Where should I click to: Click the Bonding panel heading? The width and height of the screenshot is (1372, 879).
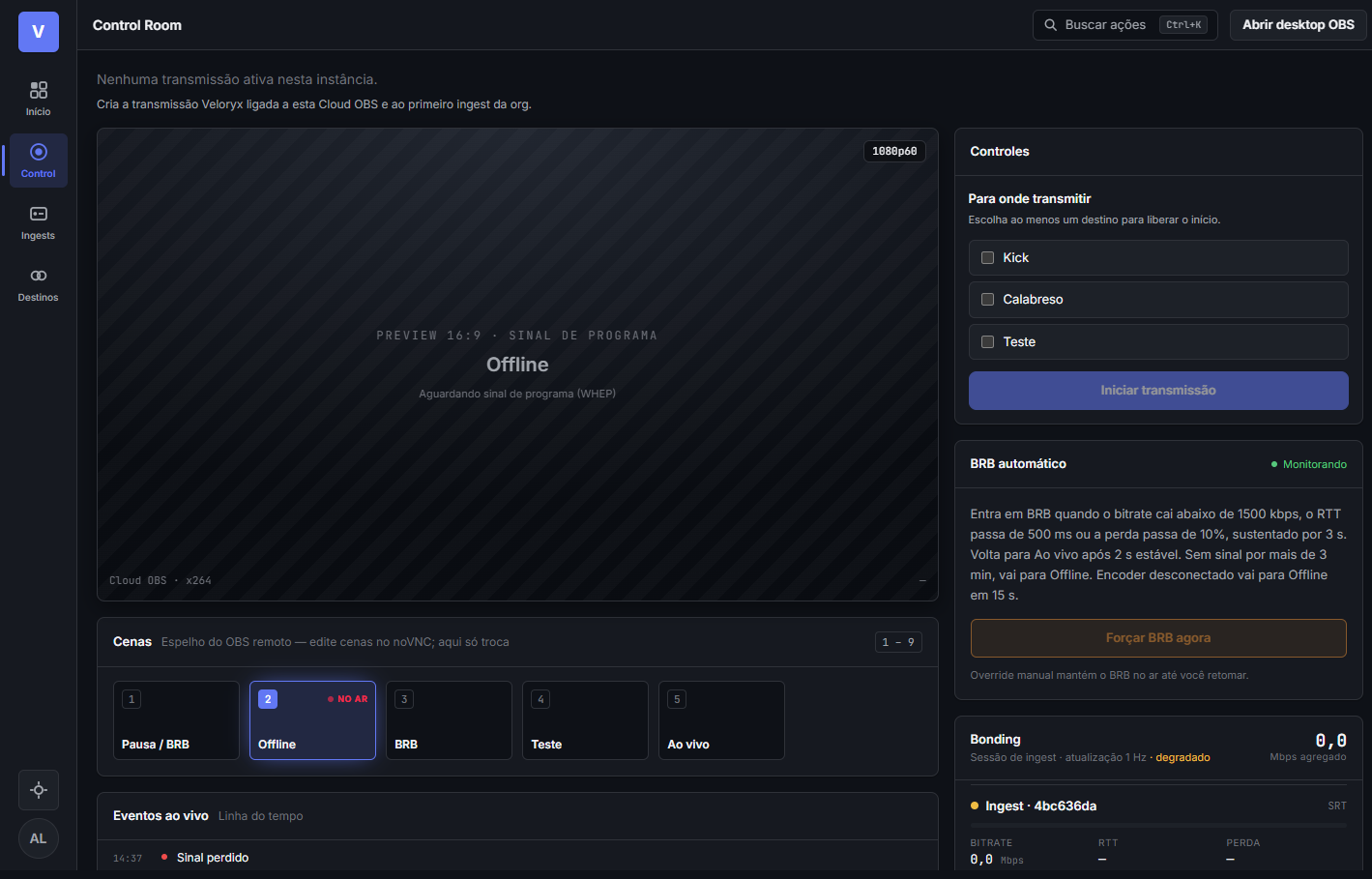(x=995, y=740)
